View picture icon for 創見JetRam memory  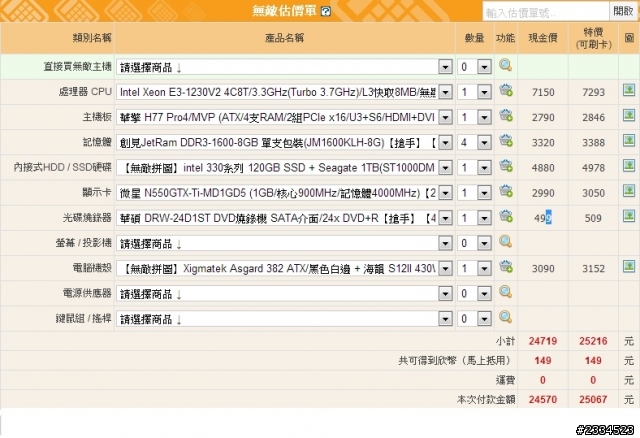tap(629, 141)
